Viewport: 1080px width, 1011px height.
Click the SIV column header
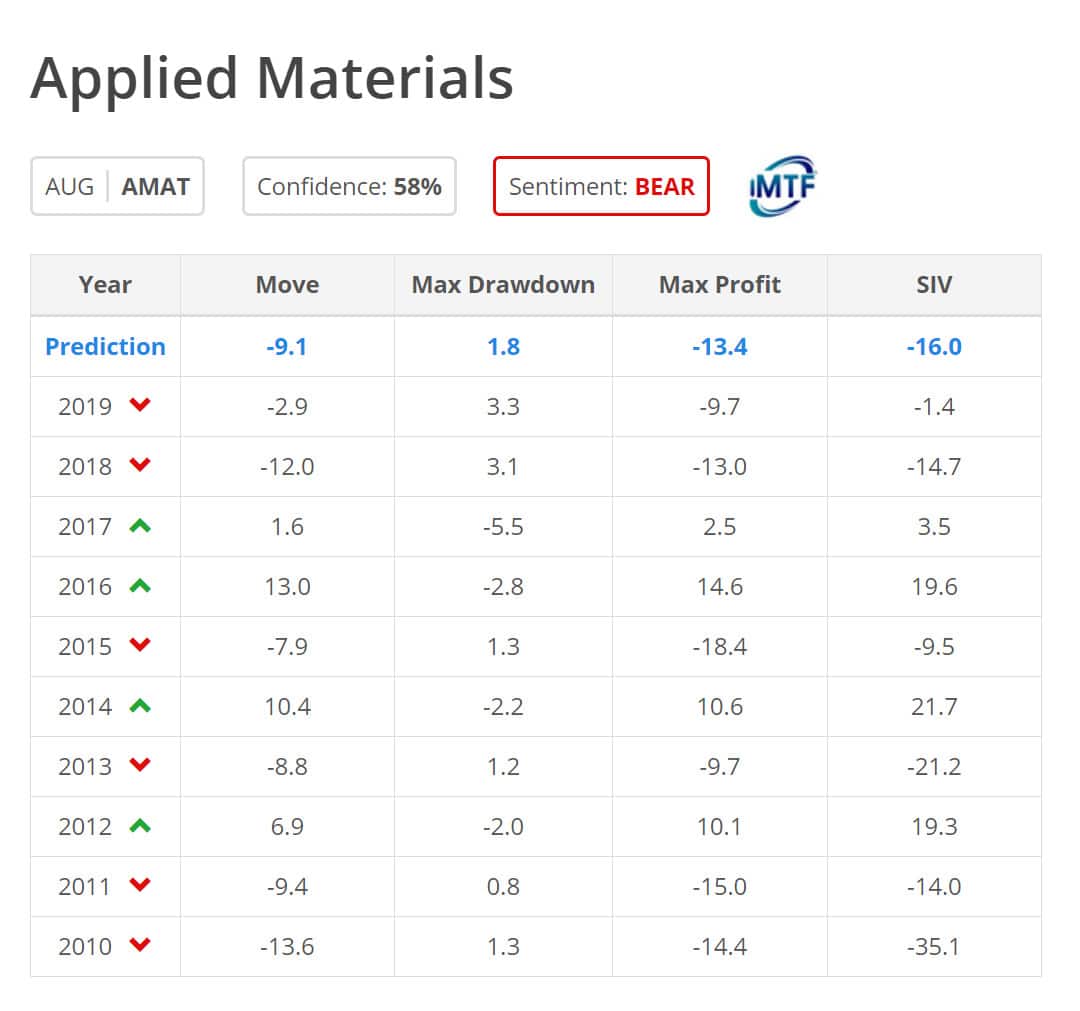(x=934, y=285)
